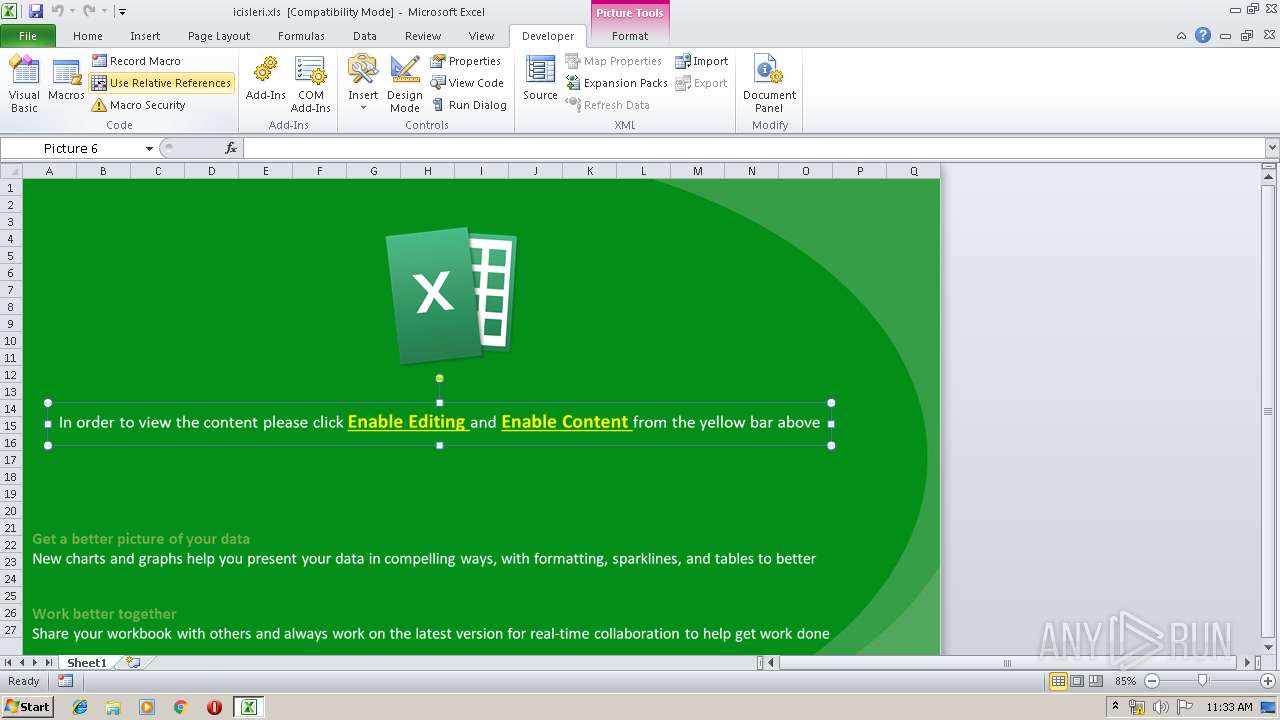Viewport: 1280px width, 720px height.
Task: Switch to the Formulas tab
Action: [x=301, y=36]
